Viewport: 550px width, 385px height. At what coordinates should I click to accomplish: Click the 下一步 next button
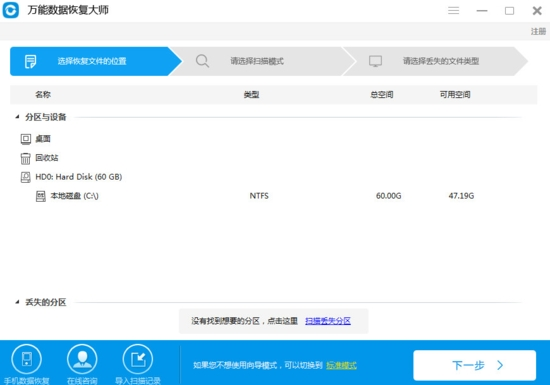[x=475, y=365]
